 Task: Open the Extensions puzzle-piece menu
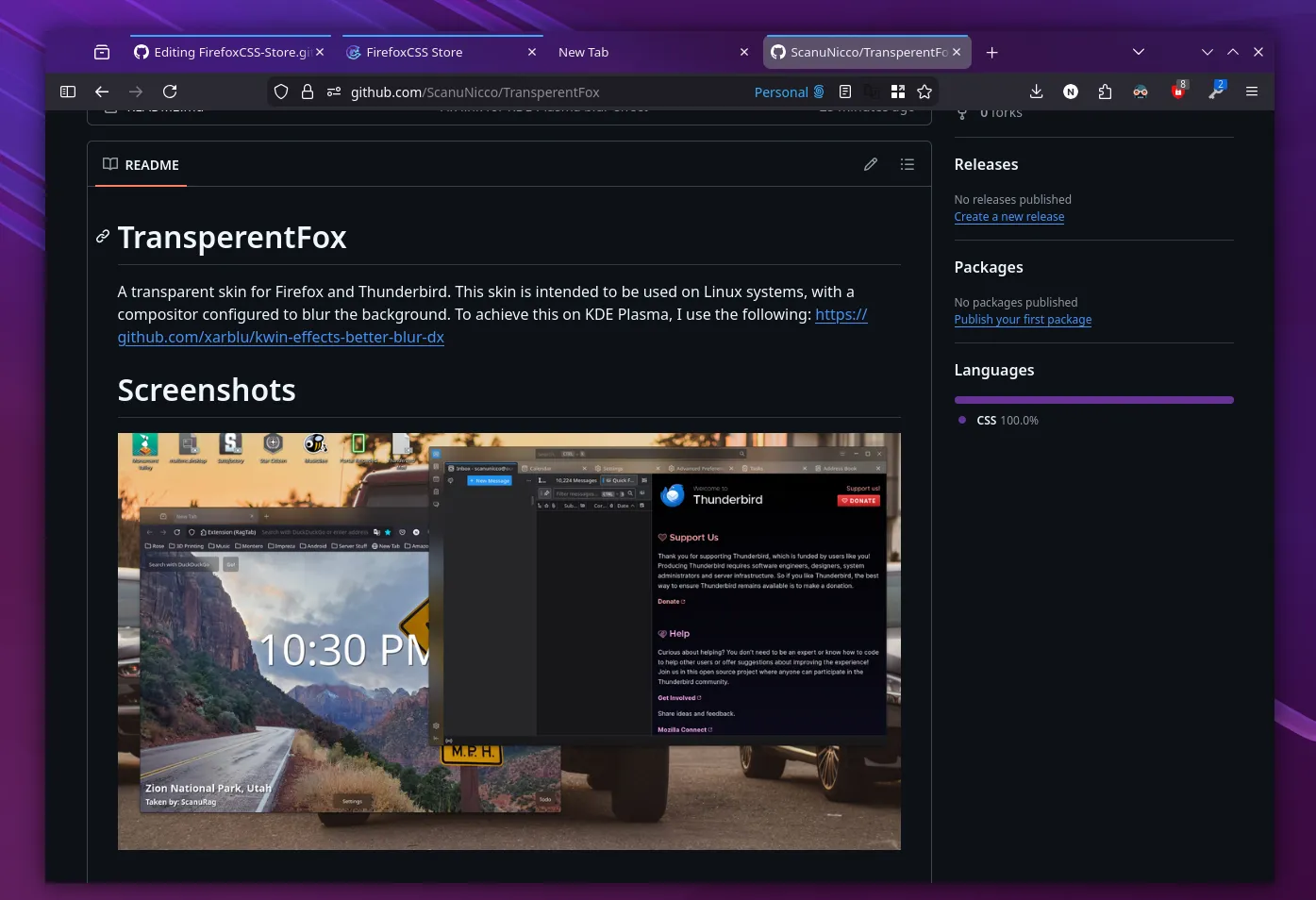tap(1105, 92)
